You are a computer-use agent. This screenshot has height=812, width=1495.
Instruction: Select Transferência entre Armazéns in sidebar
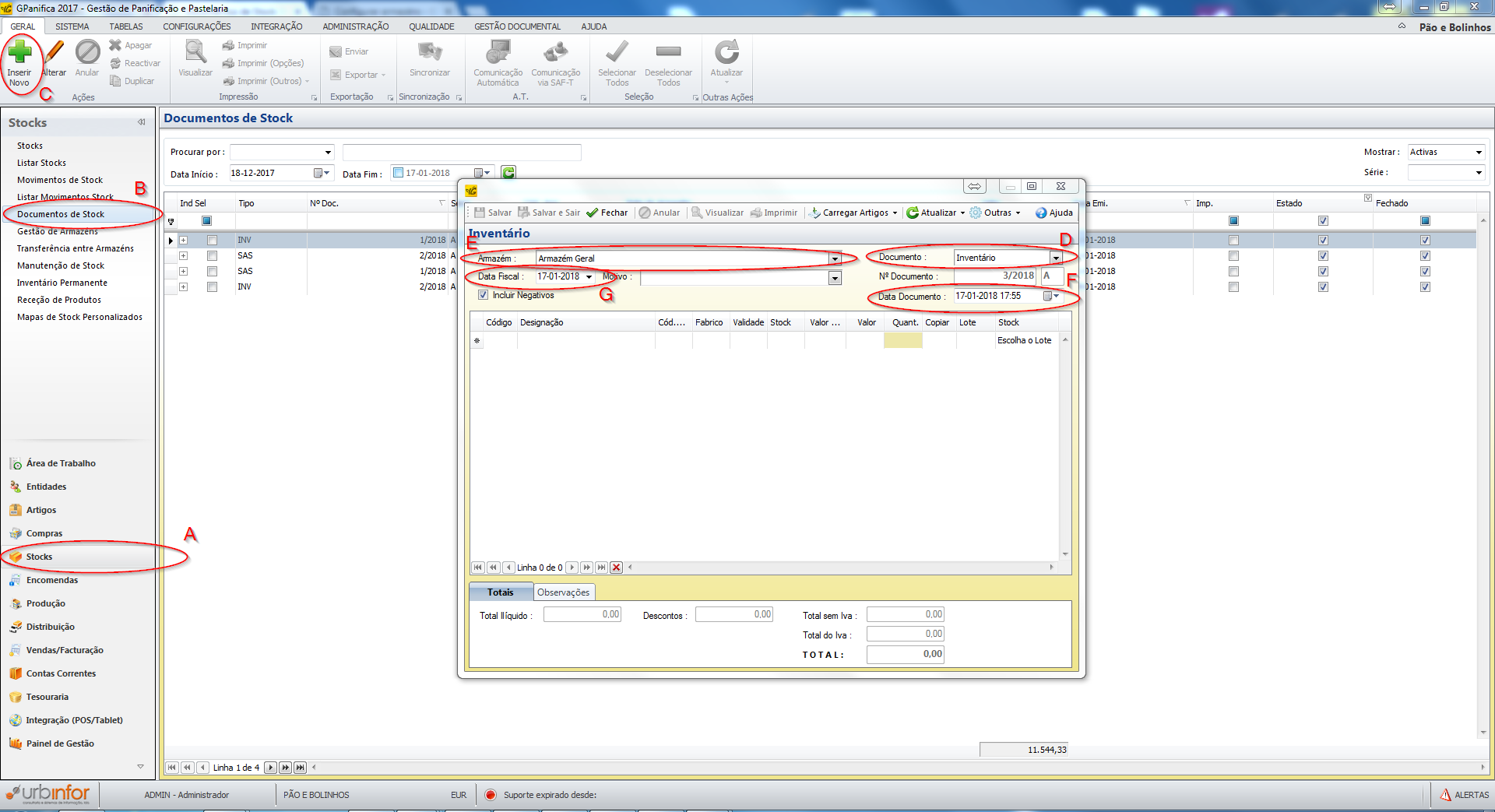pyautogui.click(x=76, y=248)
